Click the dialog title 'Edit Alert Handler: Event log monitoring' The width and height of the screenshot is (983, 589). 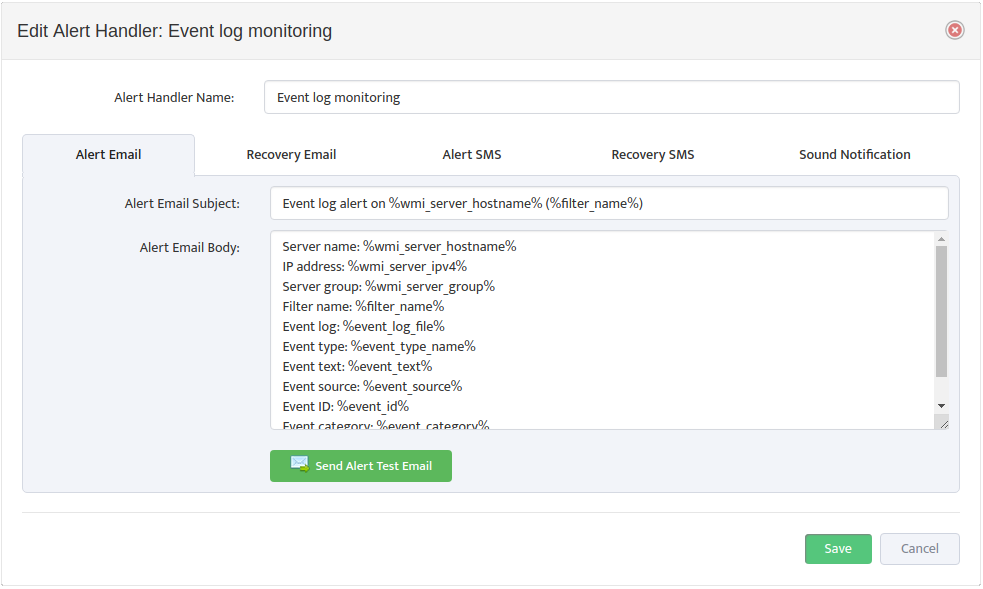174,31
